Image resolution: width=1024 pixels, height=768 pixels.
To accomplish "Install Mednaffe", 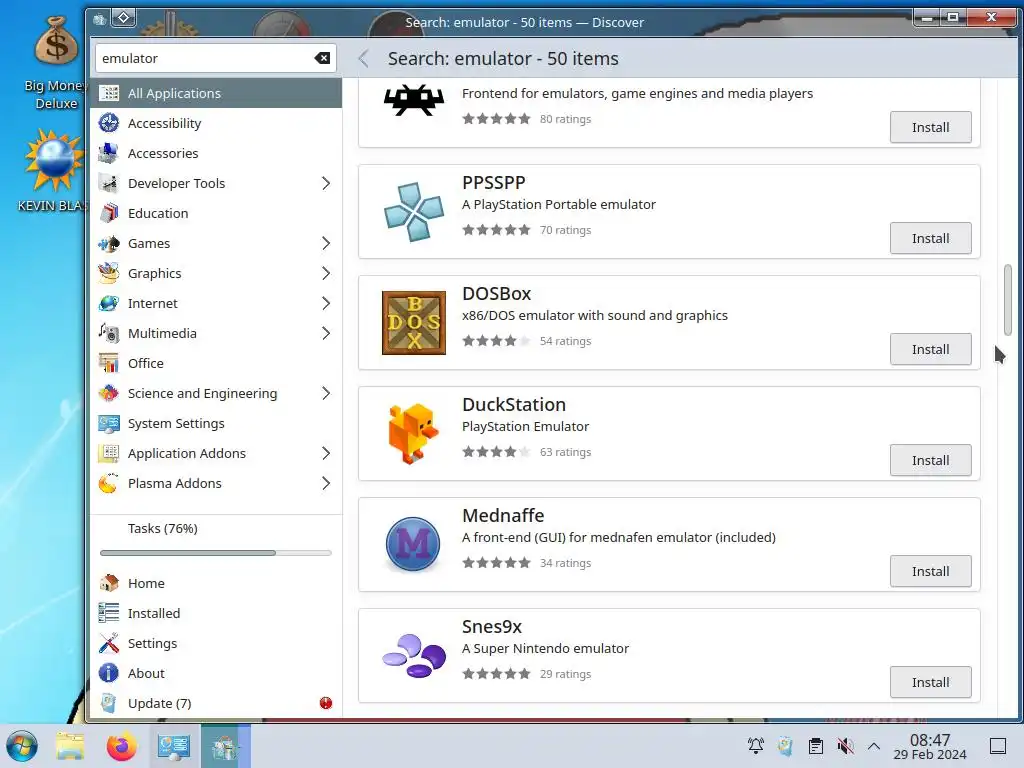I will coord(930,571).
